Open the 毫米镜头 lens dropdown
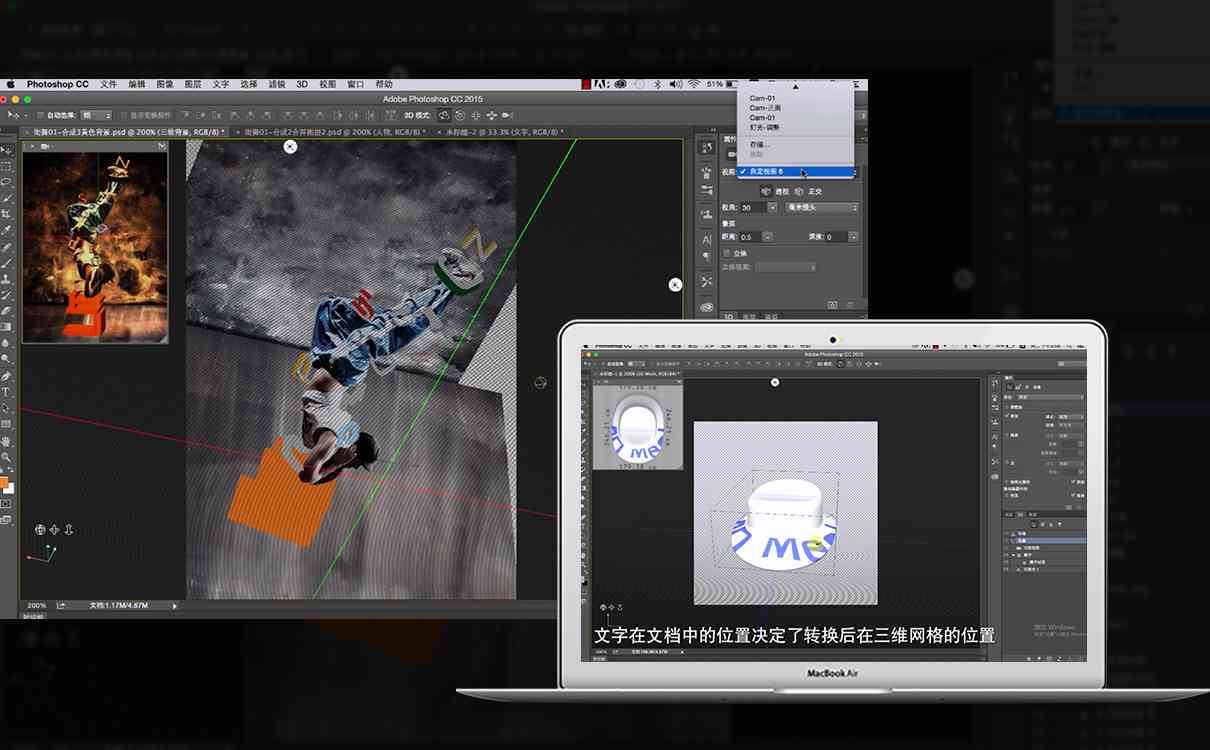Image resolution: width=1210 pixels, height=750 pixels. [821, 207]
